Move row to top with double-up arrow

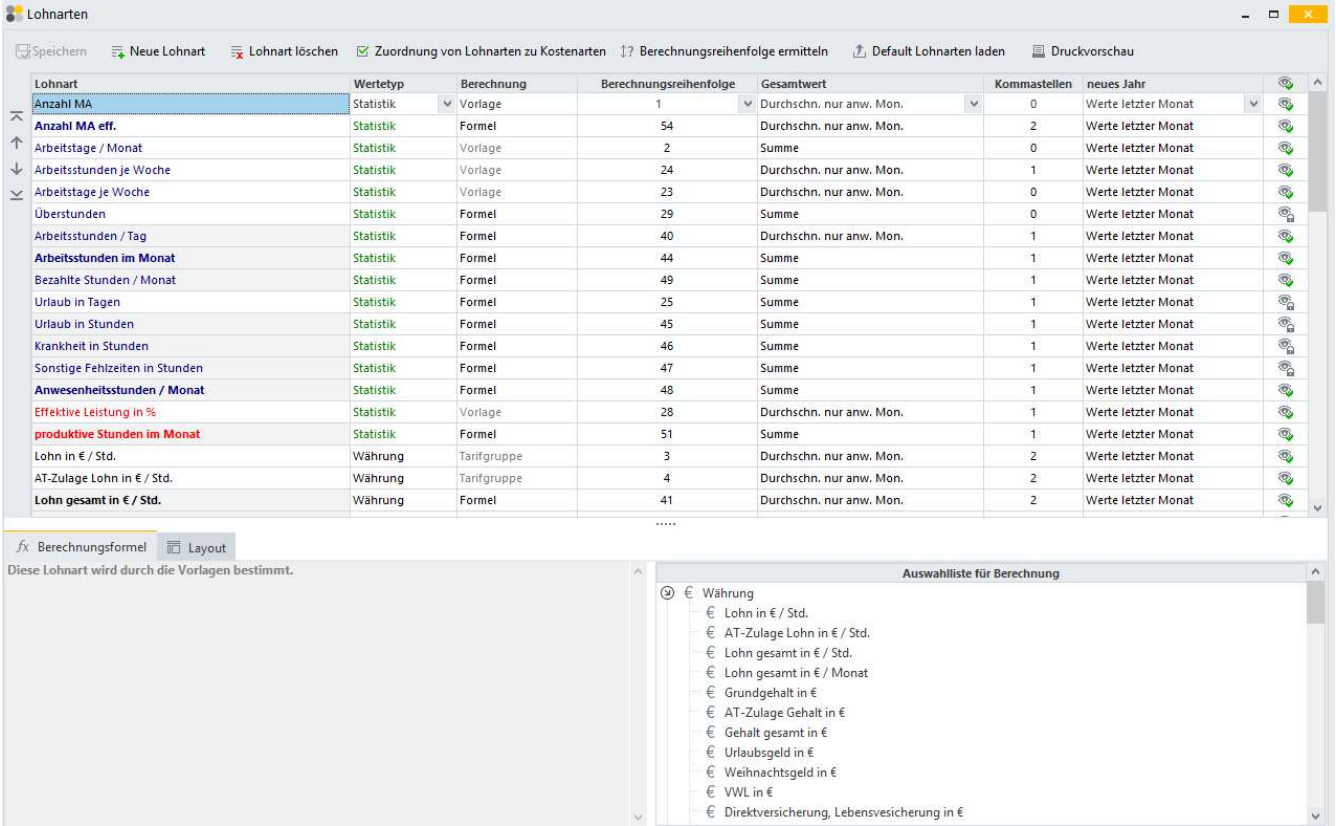tap(16, 118)
